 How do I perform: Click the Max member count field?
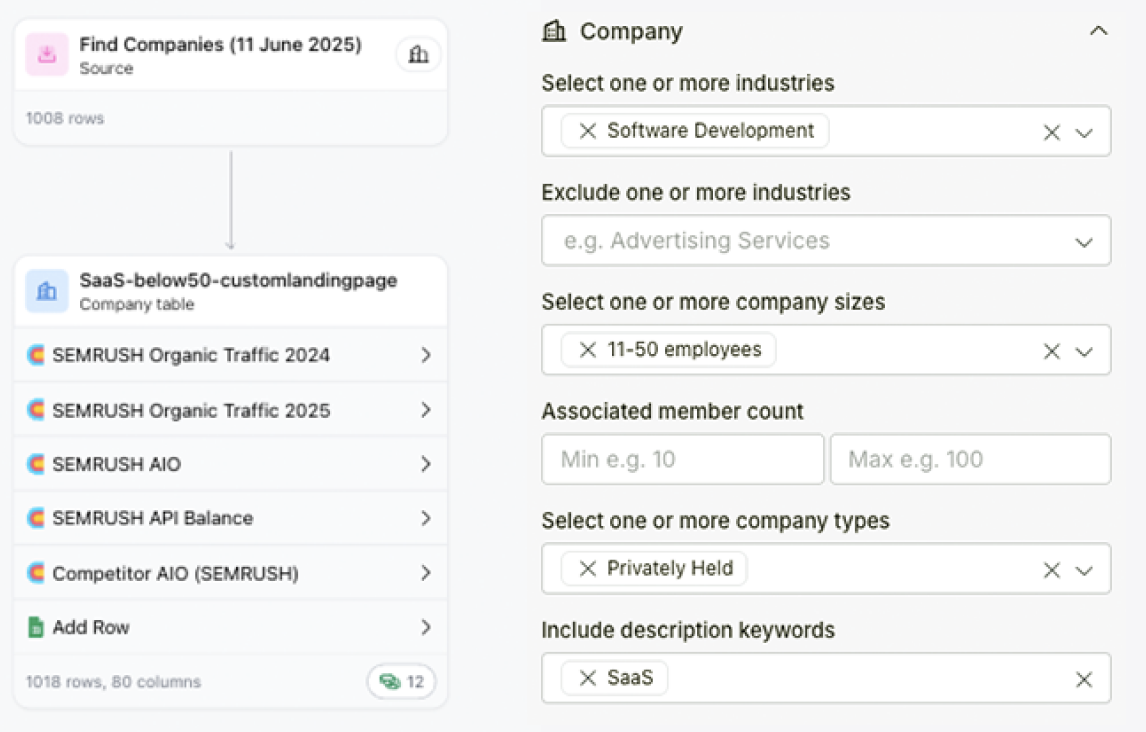pyautogui.click(x=971, y=460)
